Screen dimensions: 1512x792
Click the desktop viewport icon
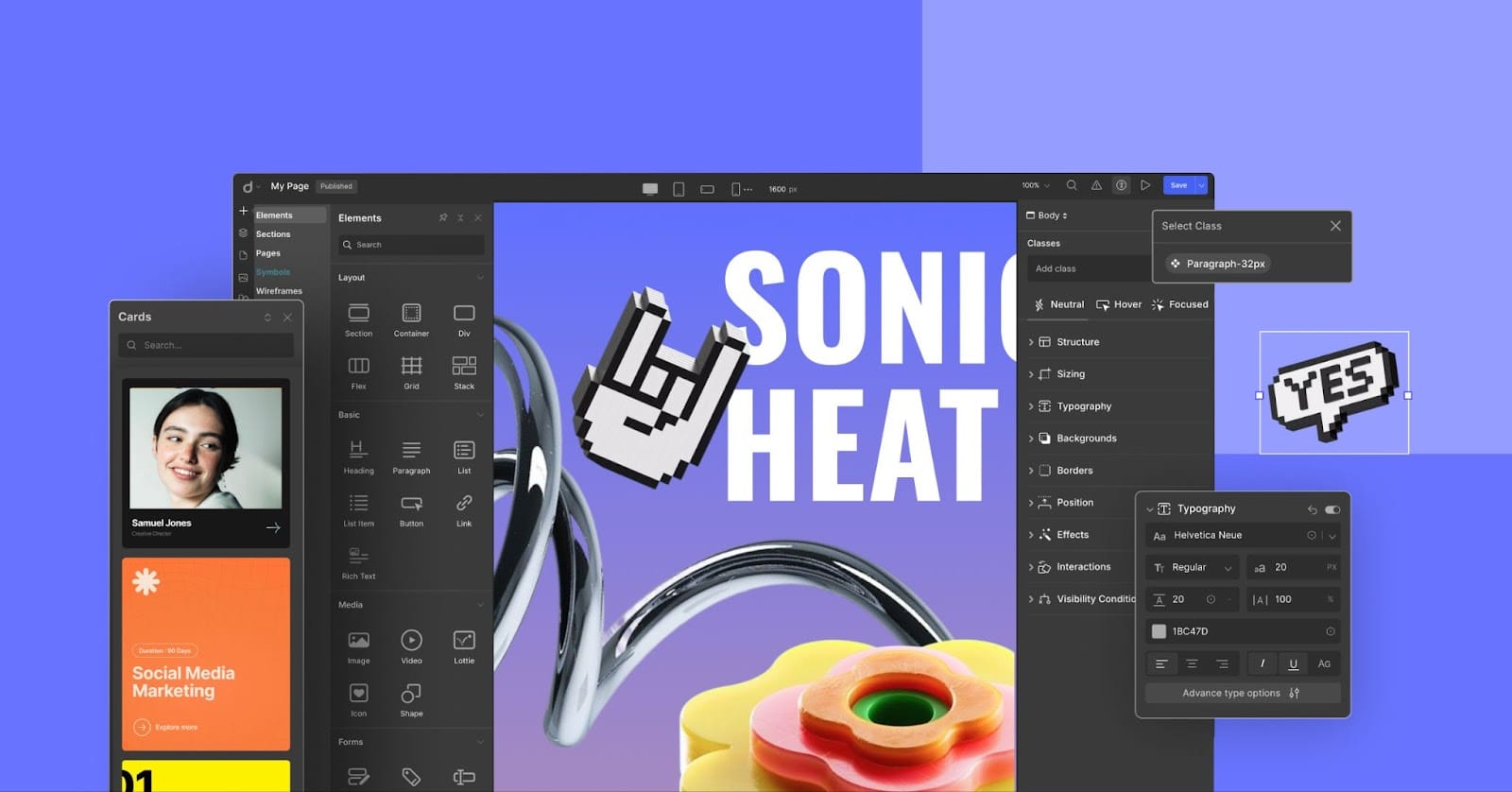(x=650, y=189)
